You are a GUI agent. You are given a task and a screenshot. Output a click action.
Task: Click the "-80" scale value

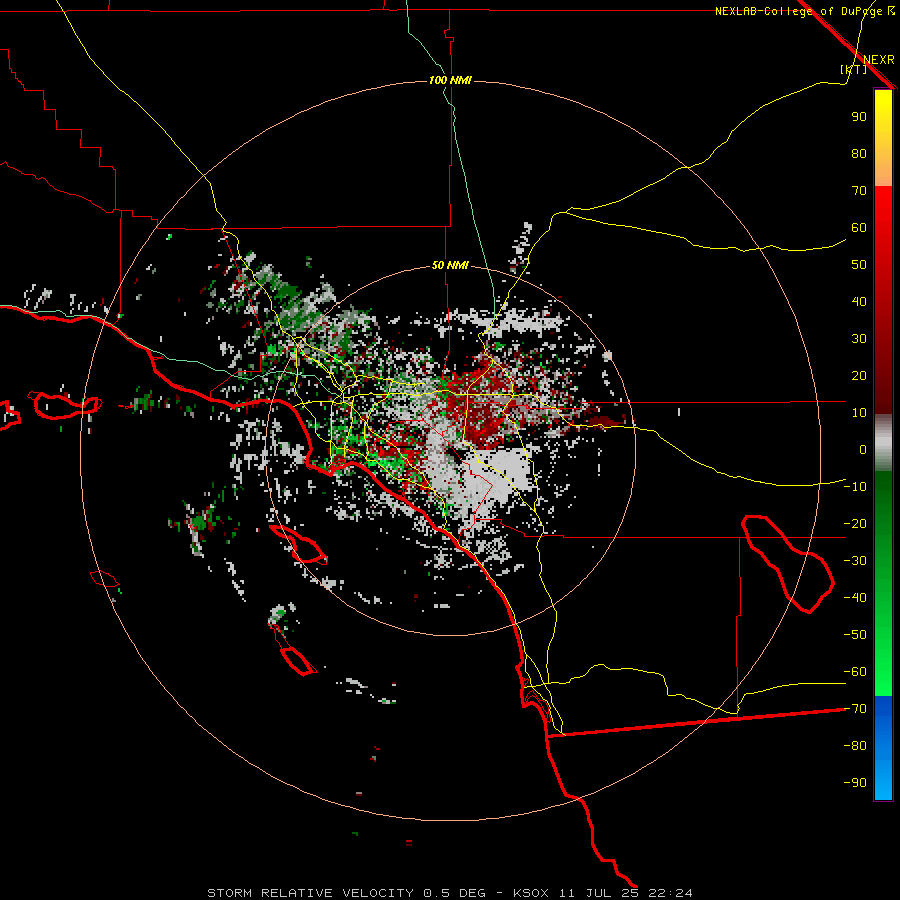(x=855, y=746)
